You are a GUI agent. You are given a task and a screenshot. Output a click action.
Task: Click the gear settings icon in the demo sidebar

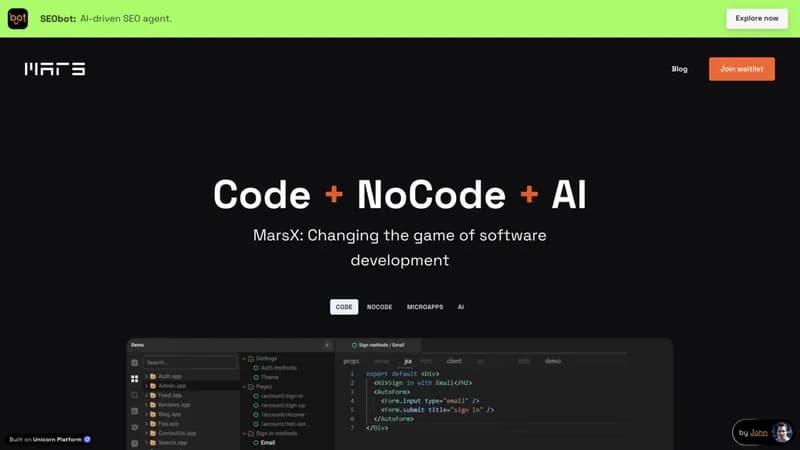point(135,427)
